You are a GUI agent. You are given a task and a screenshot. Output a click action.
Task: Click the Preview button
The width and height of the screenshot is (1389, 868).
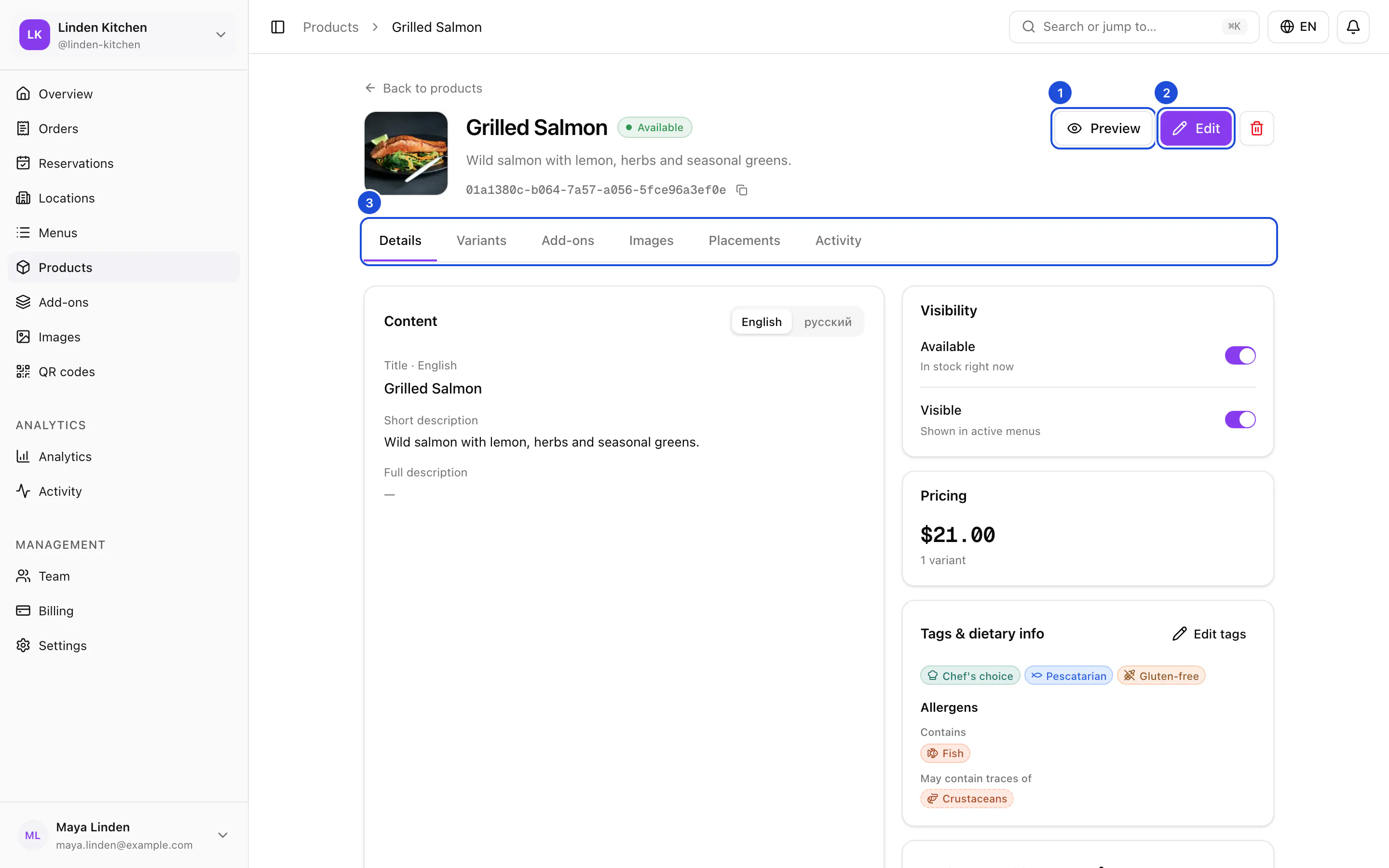pos(1103,128)
